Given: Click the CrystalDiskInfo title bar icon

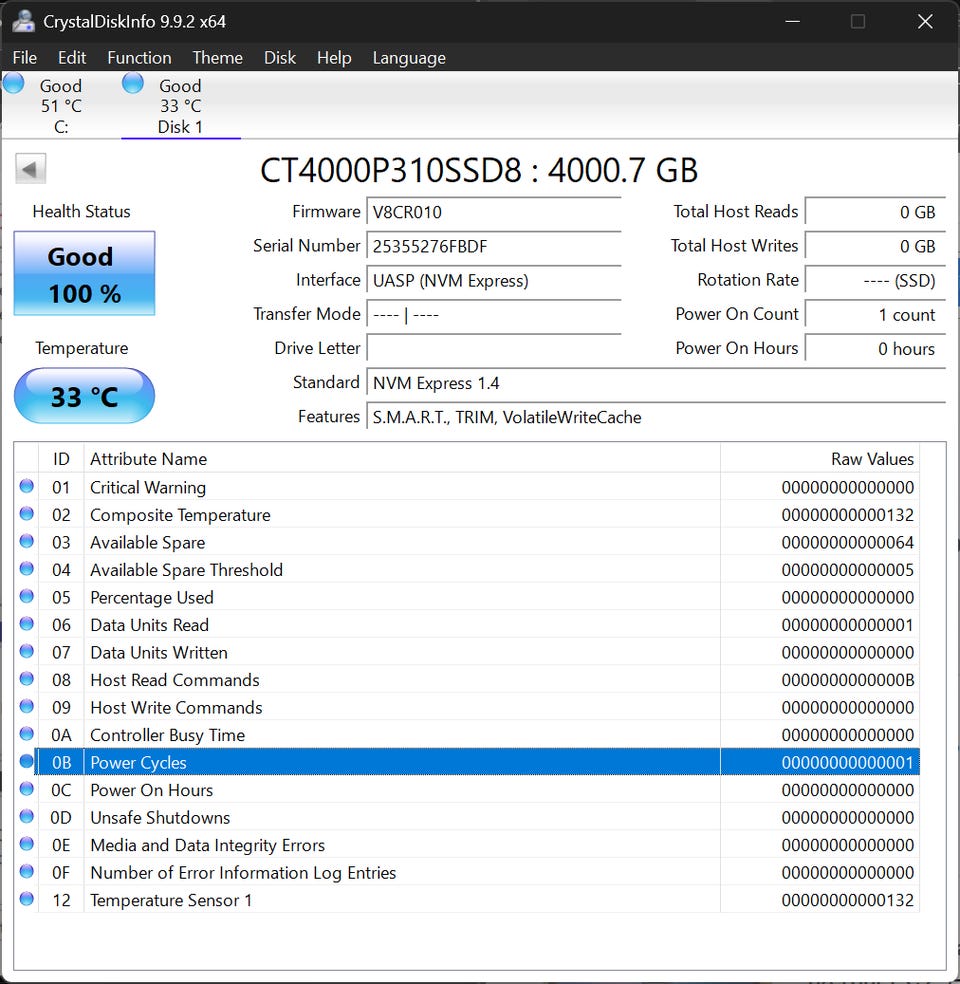Looking at the screenshot, I should point(23,21).
